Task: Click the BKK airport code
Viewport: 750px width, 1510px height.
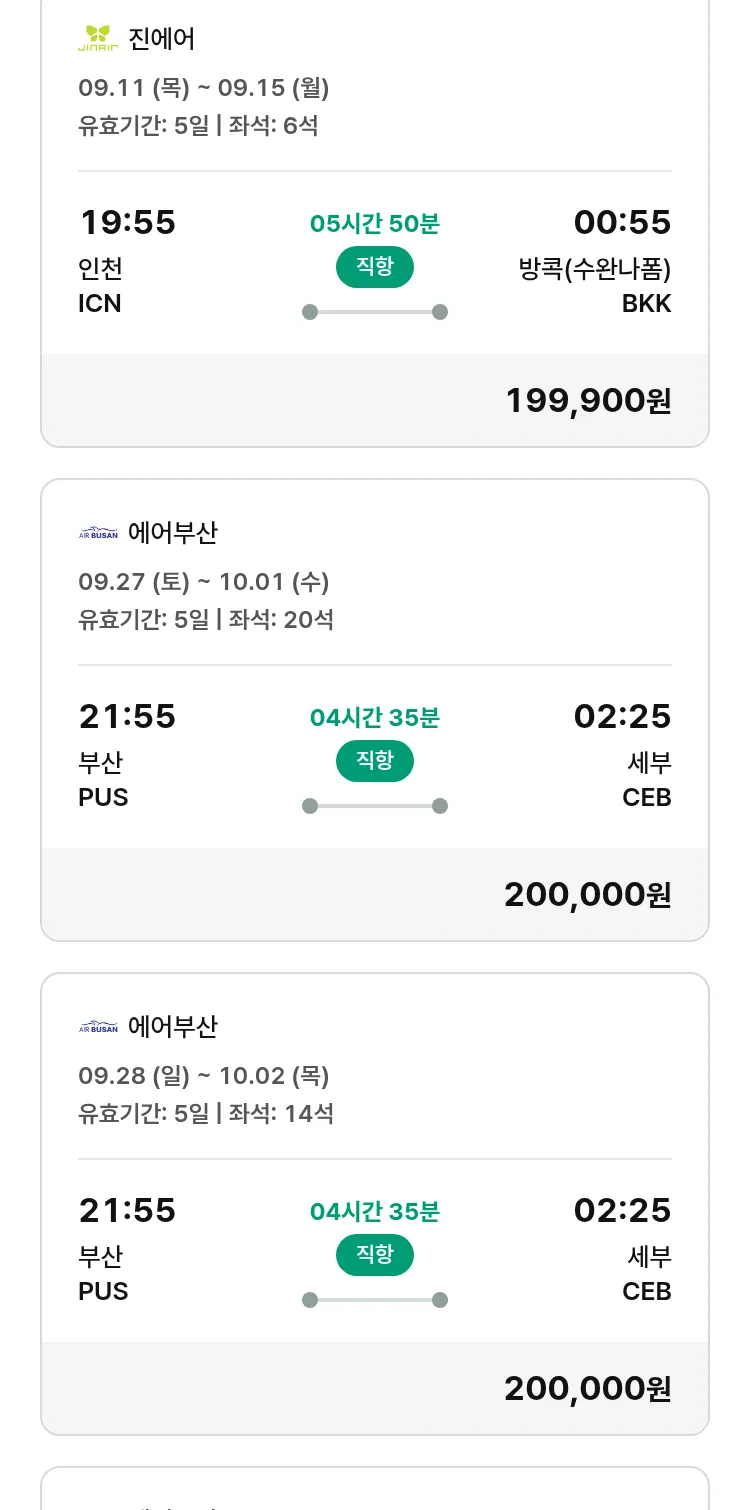Action: 647,304
